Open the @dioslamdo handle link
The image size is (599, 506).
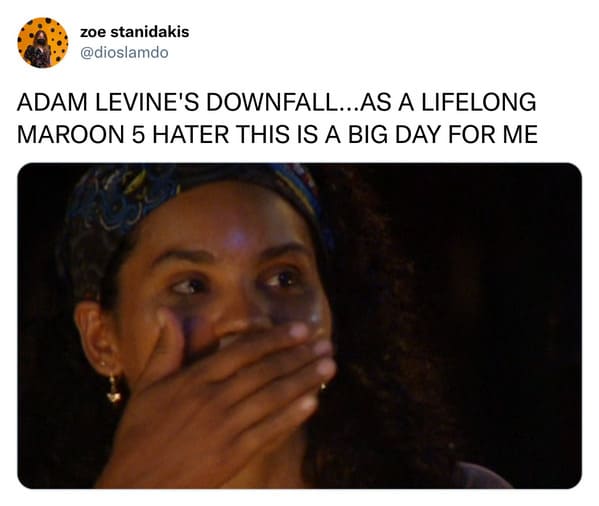coord(124,53)
